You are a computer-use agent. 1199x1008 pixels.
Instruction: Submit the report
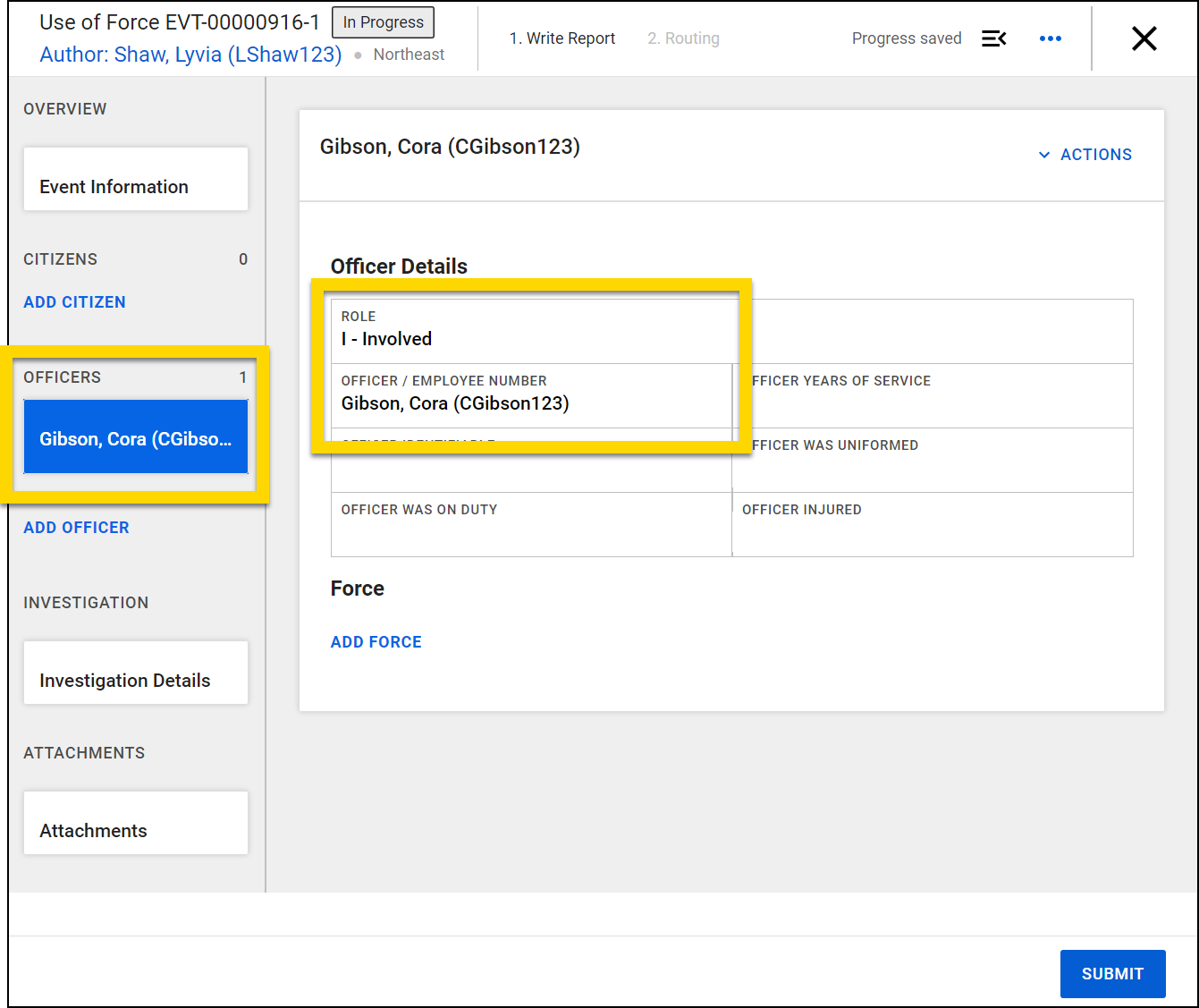[1112, 974]
